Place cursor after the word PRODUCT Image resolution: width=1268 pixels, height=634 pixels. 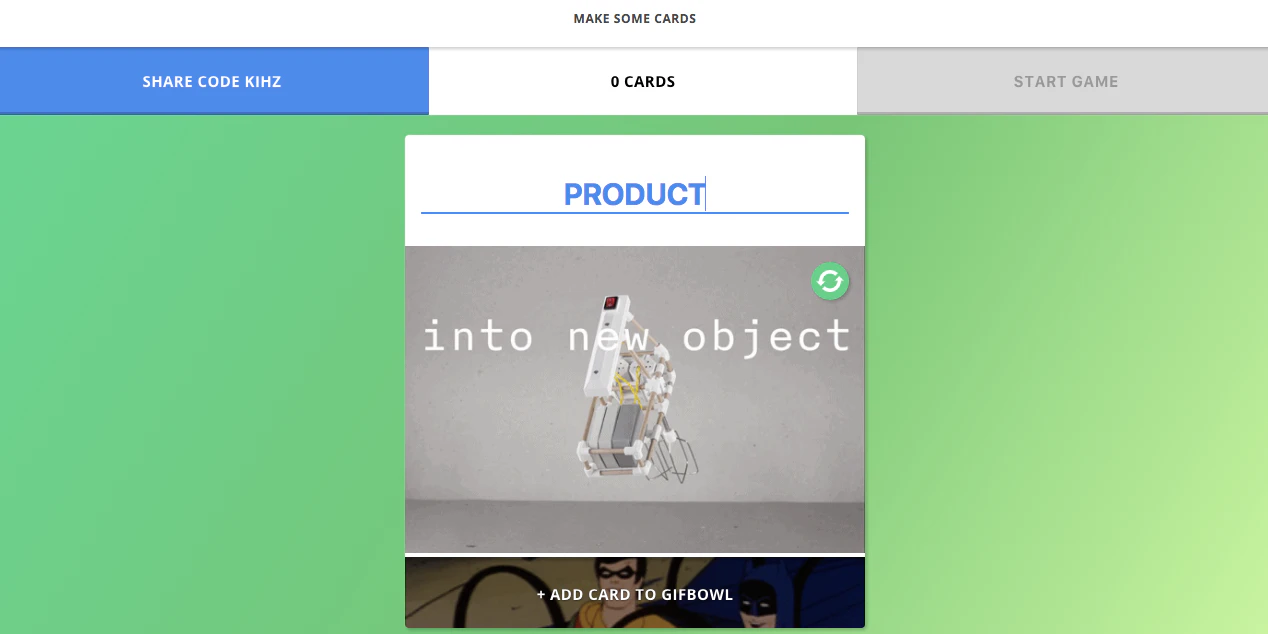click(x=707, y=194)
